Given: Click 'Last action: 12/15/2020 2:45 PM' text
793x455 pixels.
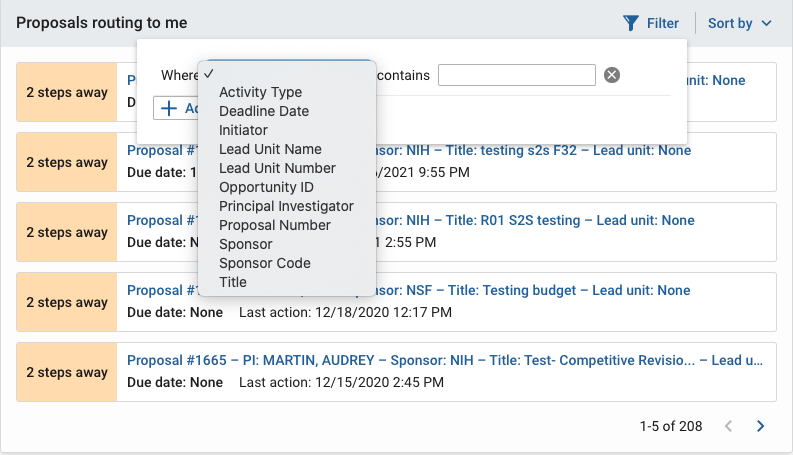Looking at the screenshot, I should (341, 382).
